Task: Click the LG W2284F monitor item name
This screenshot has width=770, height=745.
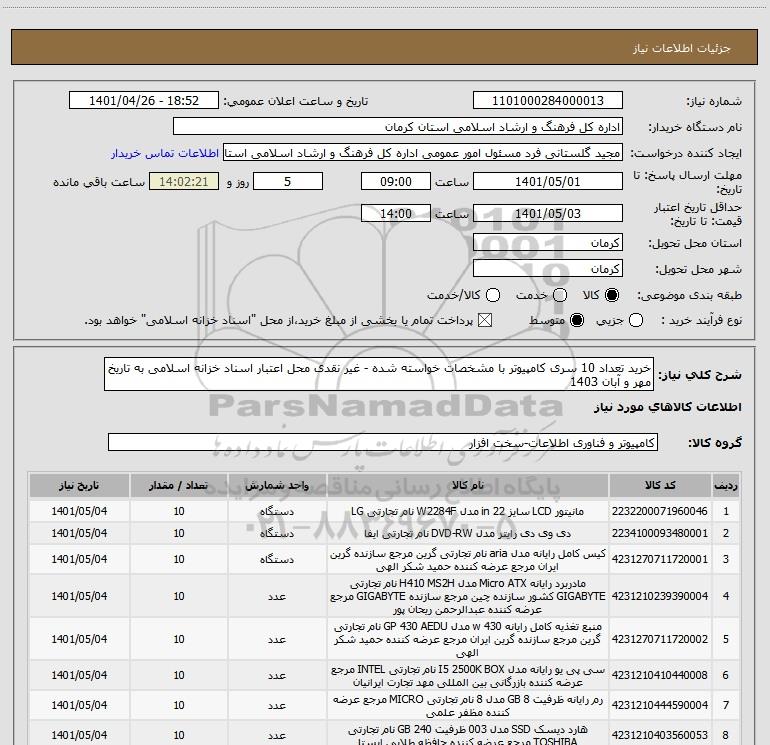Action: tap(468, 511)
